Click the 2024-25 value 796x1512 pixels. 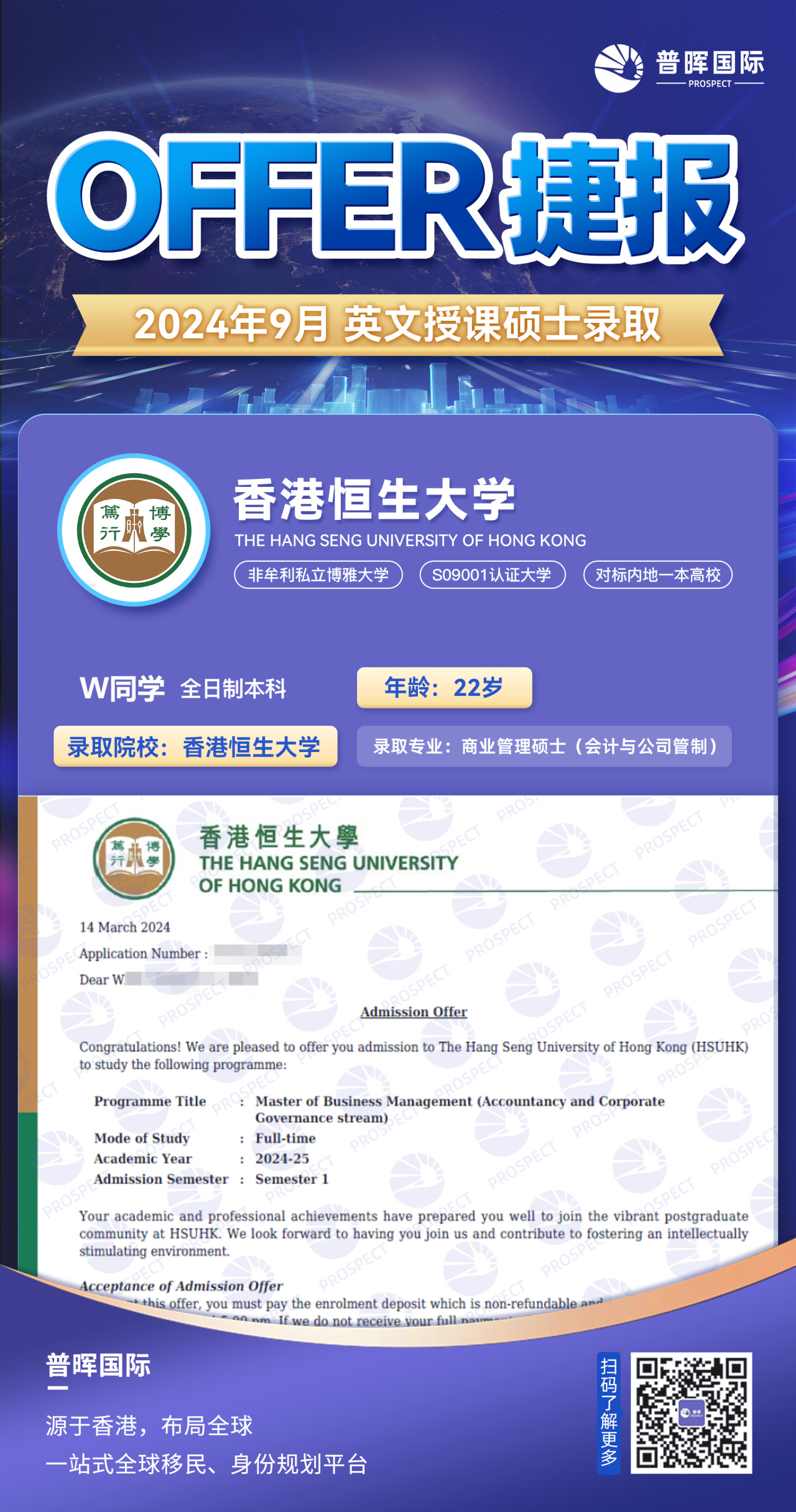click(282, 1159)
